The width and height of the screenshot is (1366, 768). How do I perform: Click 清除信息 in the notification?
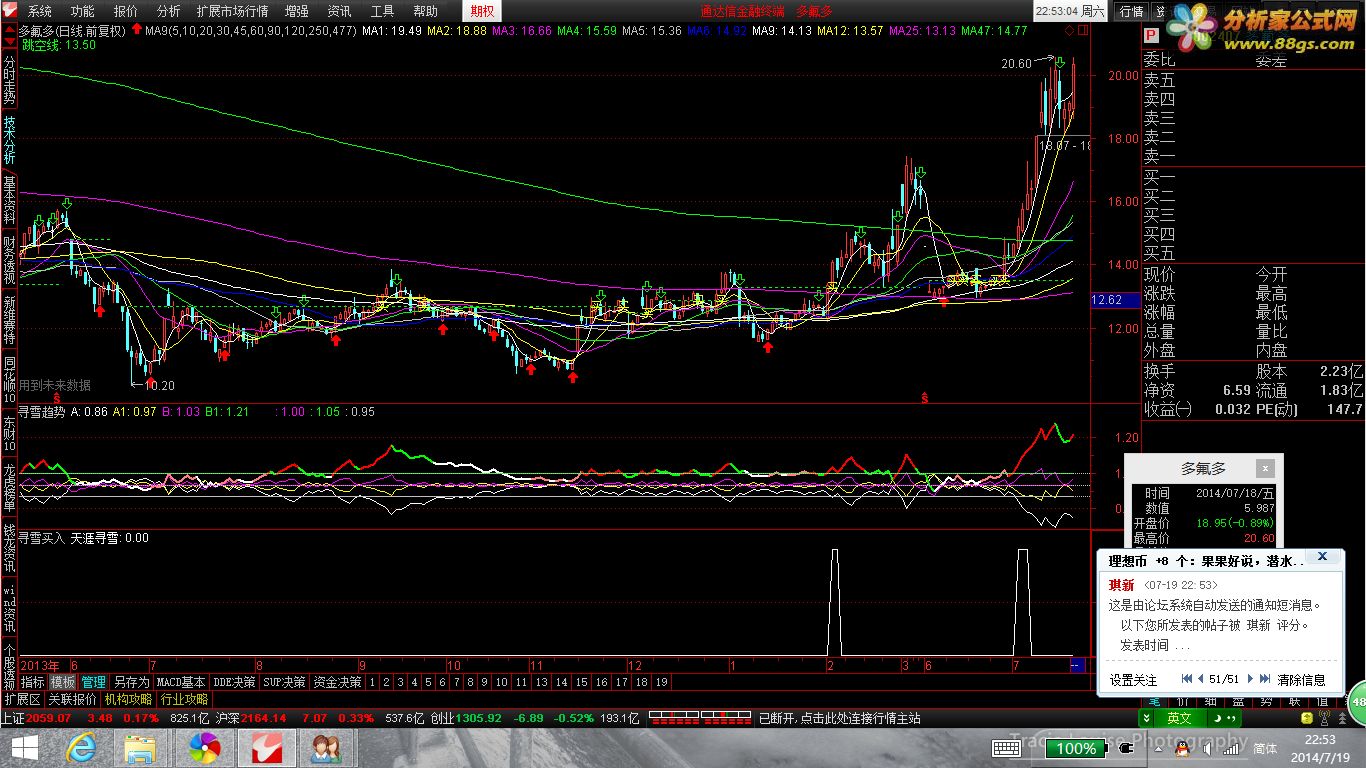(1301, 679)
